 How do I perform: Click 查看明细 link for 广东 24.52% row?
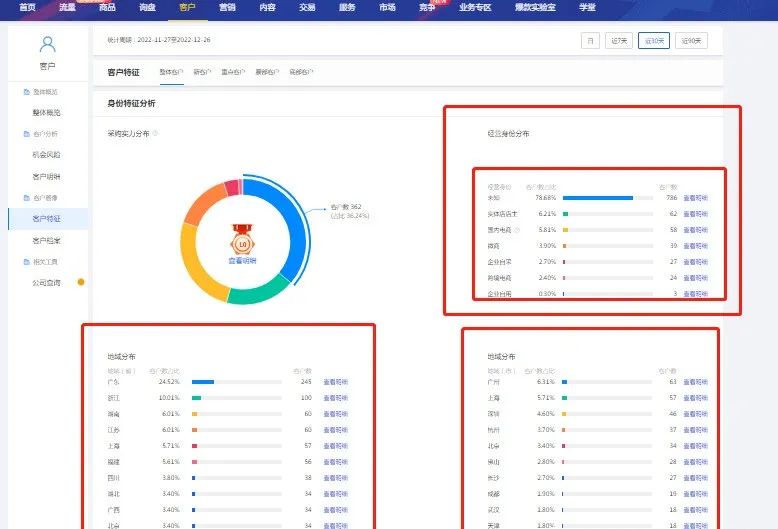(x=335, y=382)
